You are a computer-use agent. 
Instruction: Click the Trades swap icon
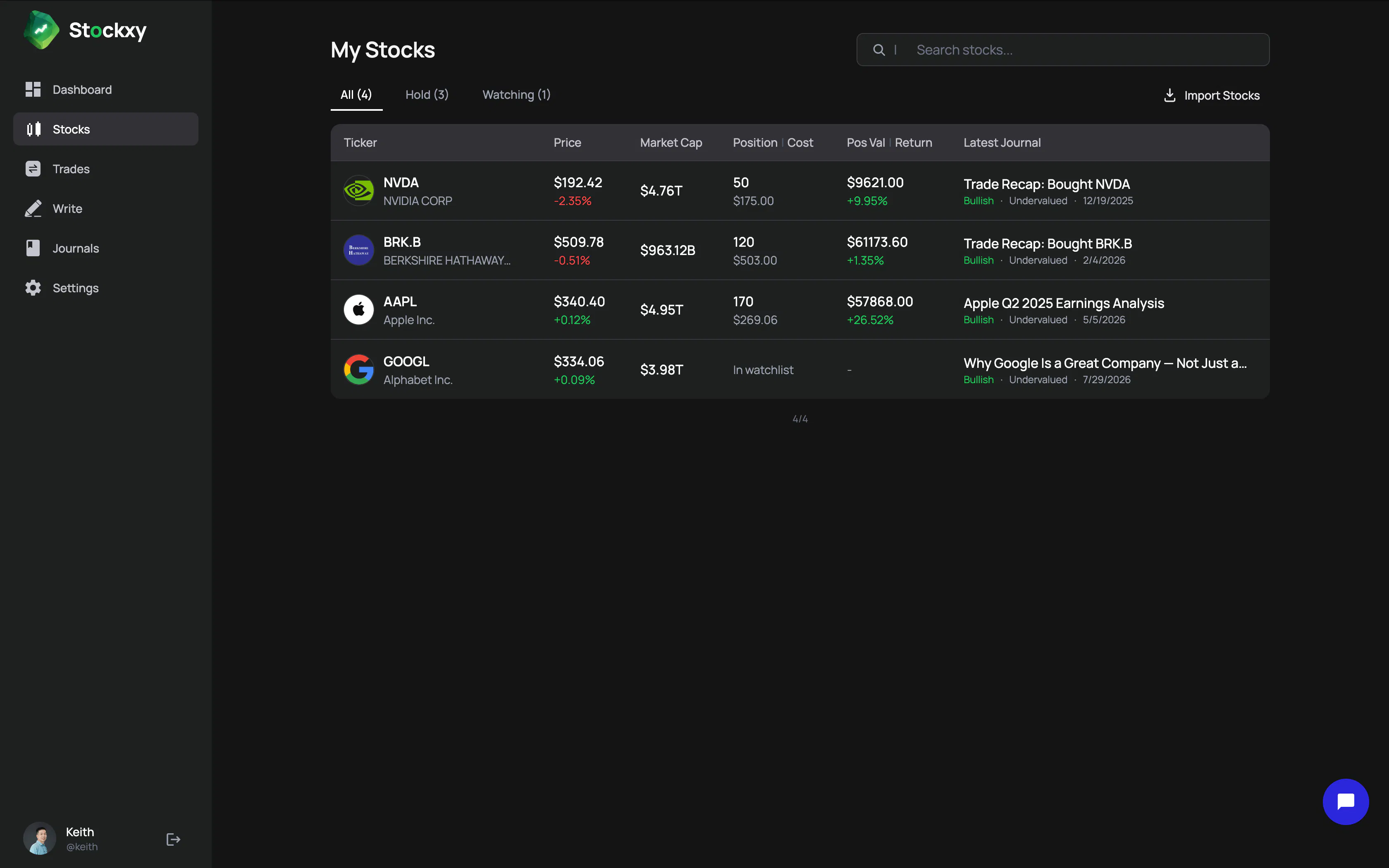33,169
